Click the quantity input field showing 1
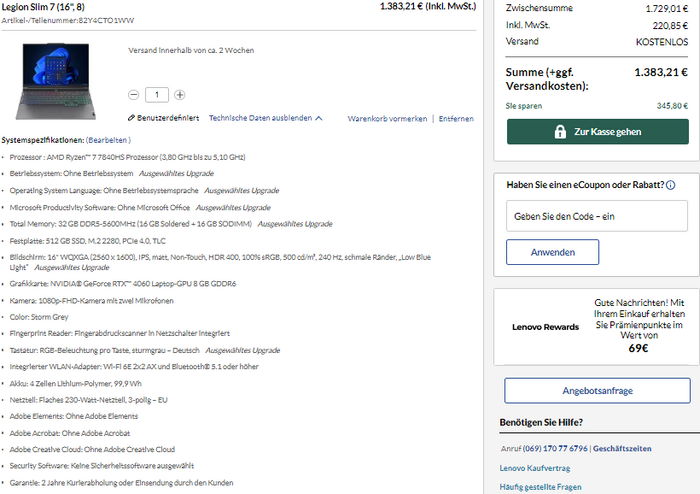Viewport: 700px width, 494px height. [157, 95]
